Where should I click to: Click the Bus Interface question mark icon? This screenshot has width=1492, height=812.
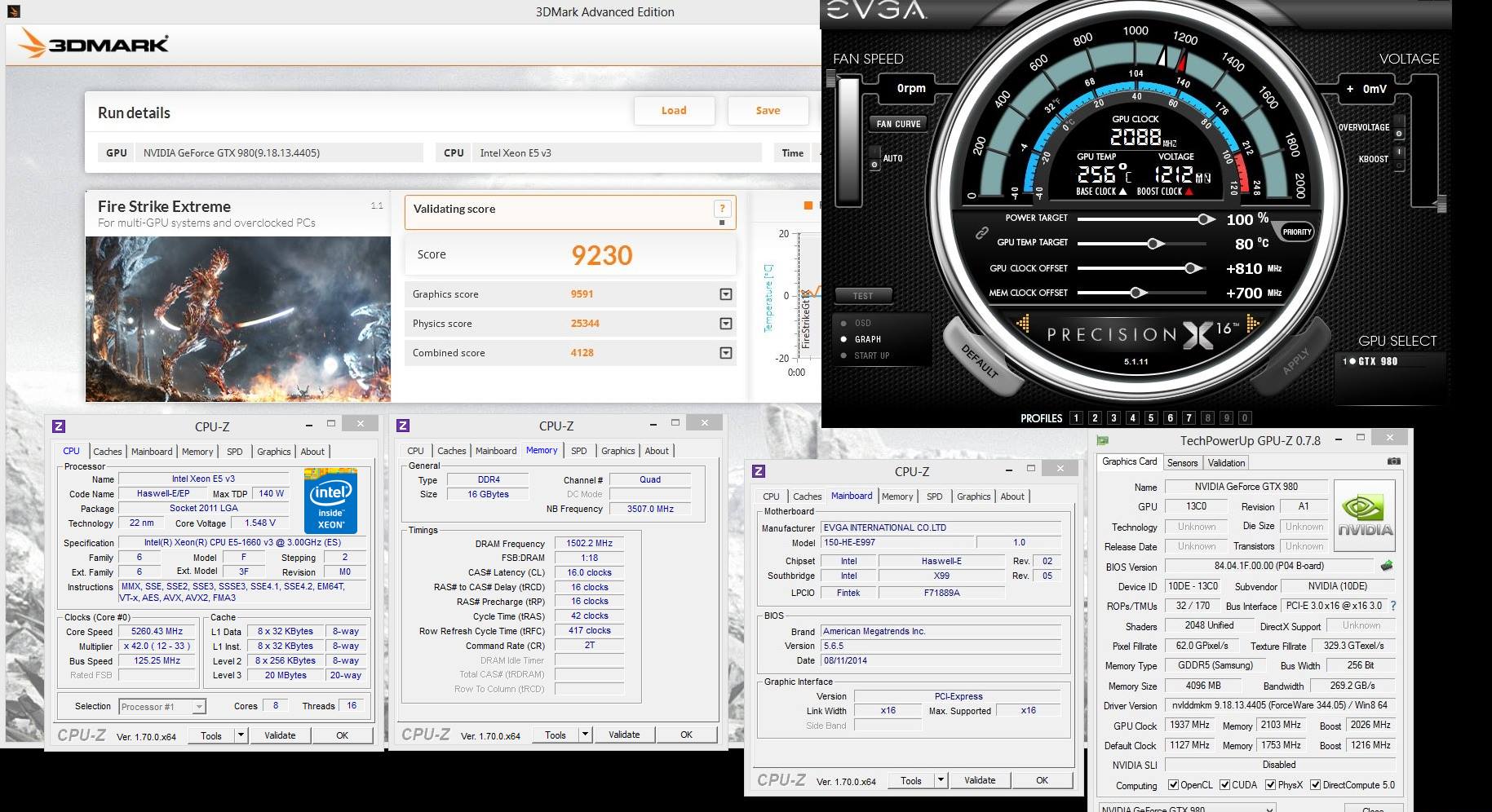1392,606
